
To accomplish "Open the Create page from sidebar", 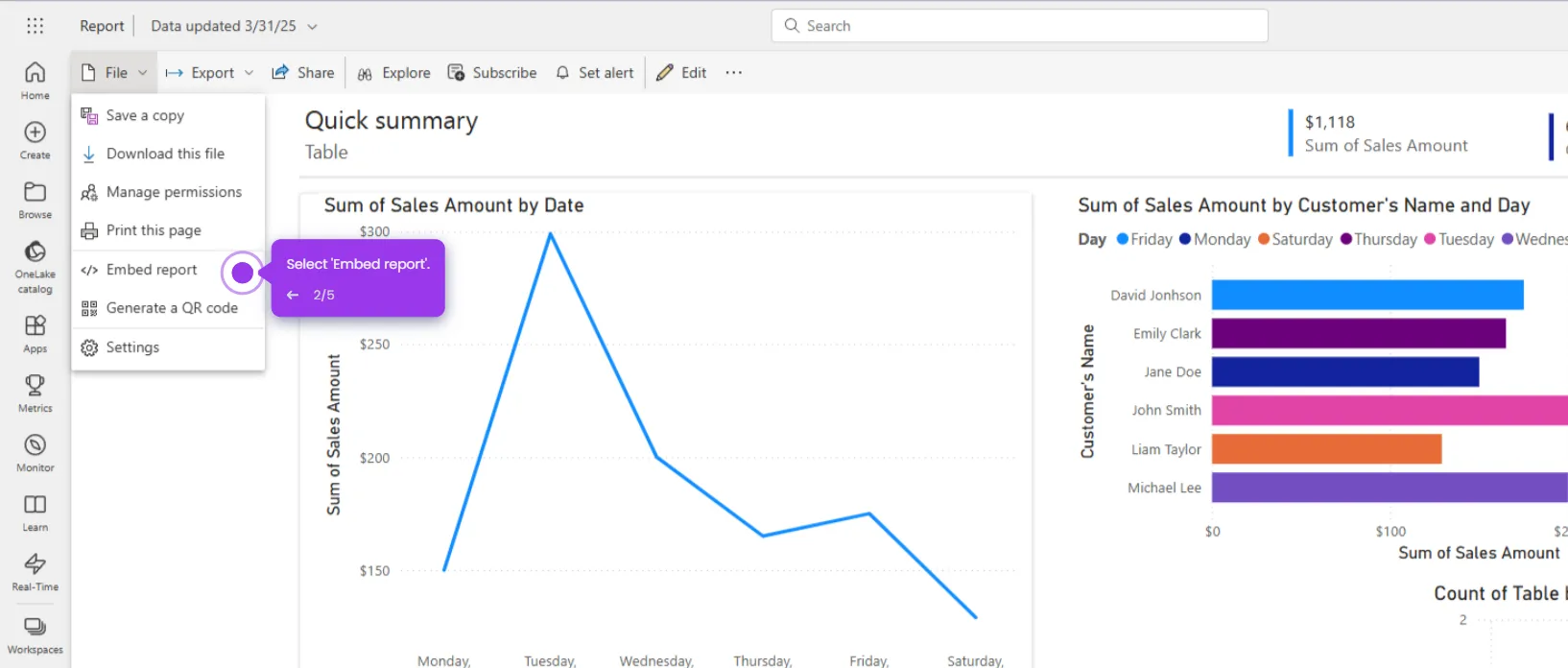I will pyautogui.click(x=36, y=140).
